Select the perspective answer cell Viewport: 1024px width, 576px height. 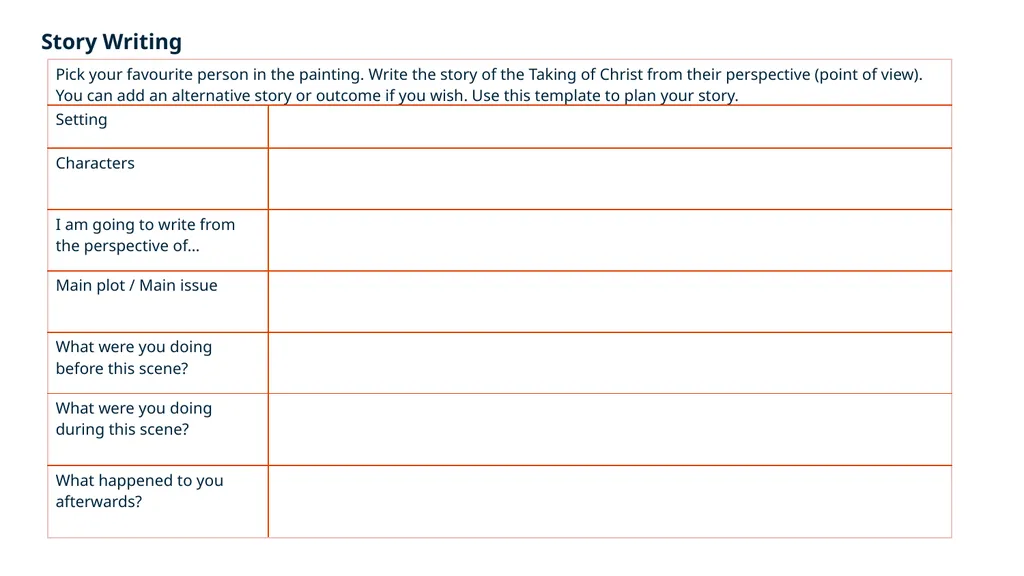pos(610,240)
